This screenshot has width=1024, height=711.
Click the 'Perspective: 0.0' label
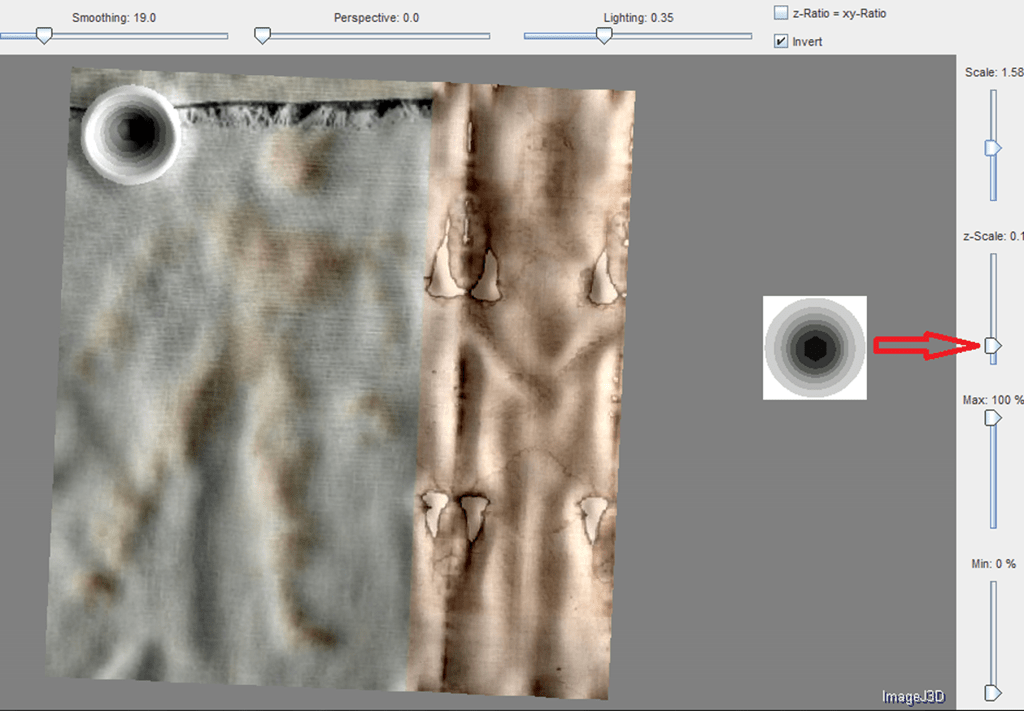376,18
